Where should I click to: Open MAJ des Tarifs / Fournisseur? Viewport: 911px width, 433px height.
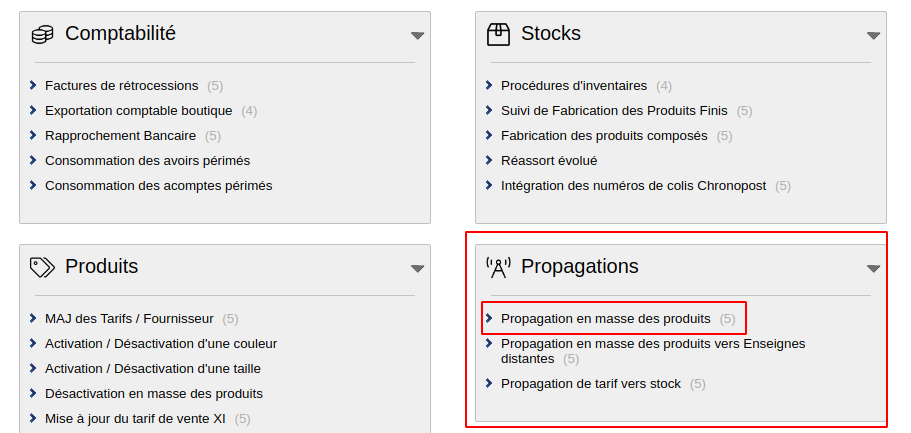pyautogui.click(x=129, y=319)
